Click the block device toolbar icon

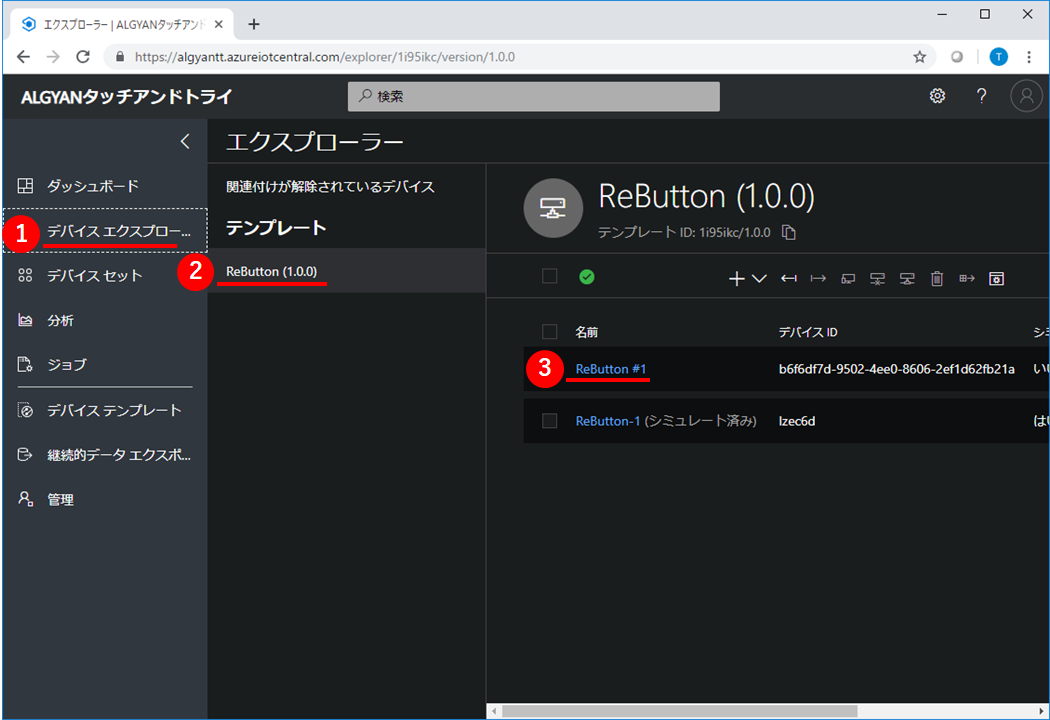click(877, 279)
